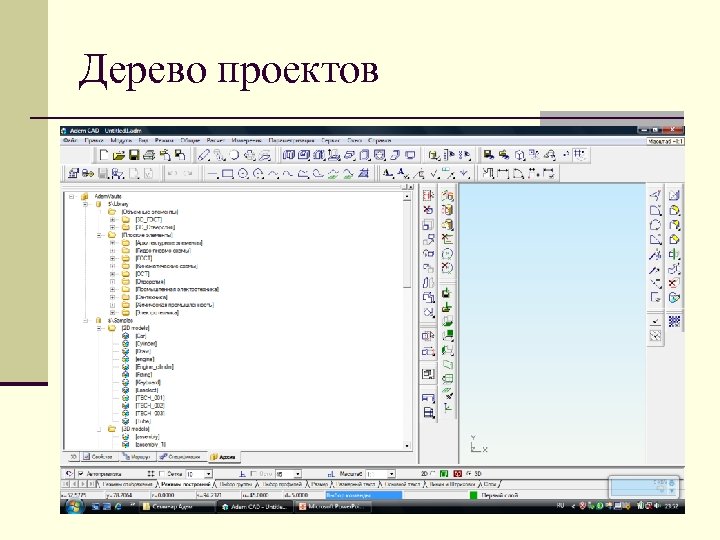
Task: Click the tree scrollbar down arrow
Action: (x=407, y=446)
